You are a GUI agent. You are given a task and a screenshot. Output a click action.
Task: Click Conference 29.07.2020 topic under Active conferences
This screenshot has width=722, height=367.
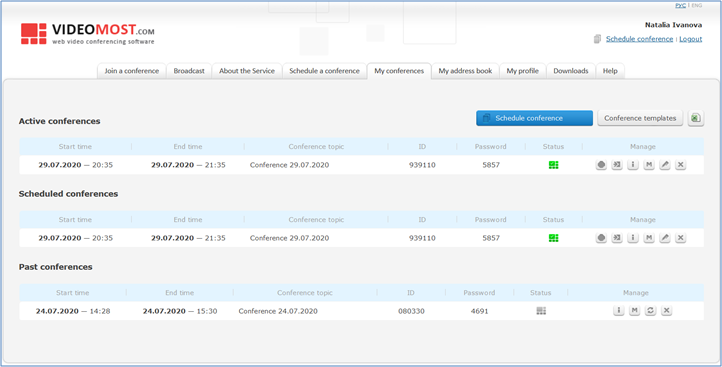pyautogui.click(x=289, y=165)
